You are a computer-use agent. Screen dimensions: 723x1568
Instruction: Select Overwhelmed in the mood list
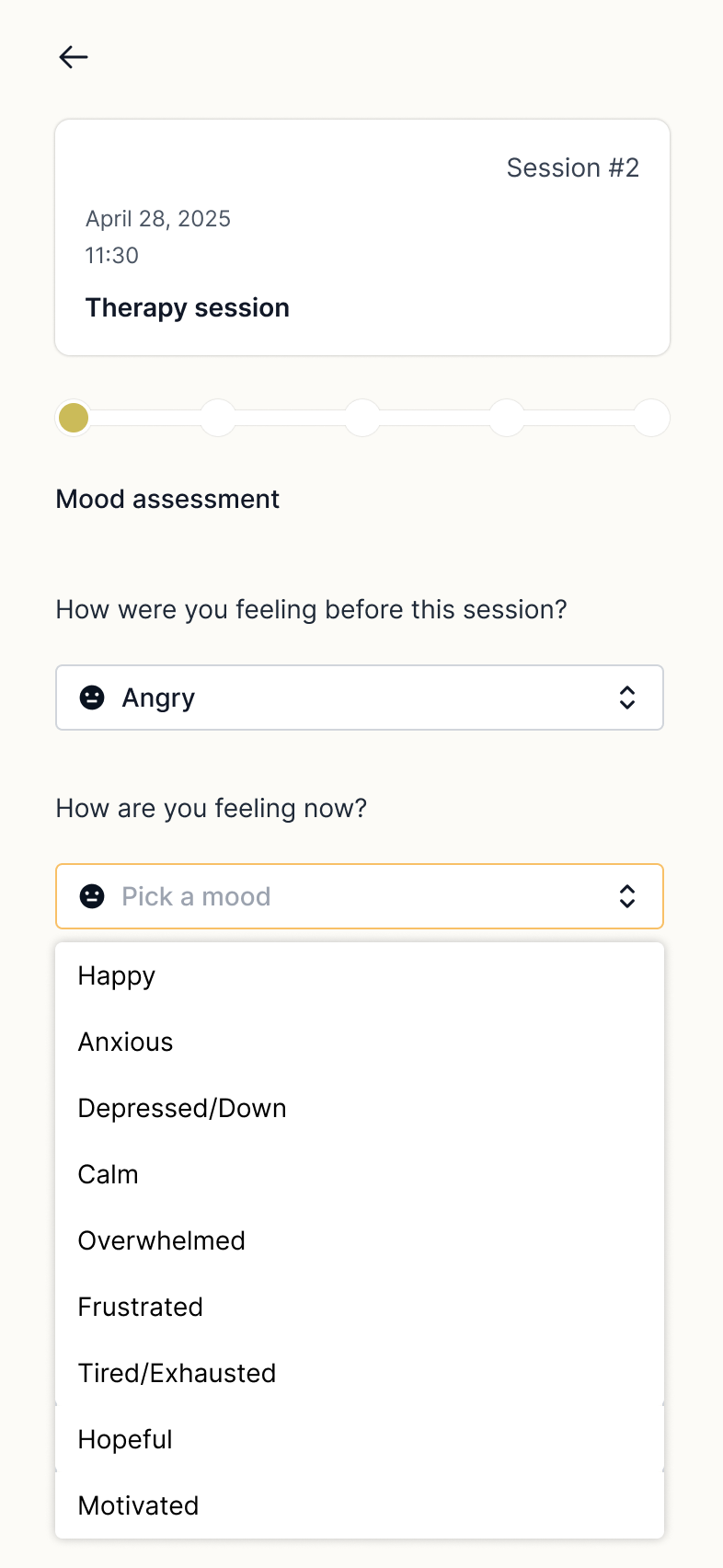[161, 1240]
